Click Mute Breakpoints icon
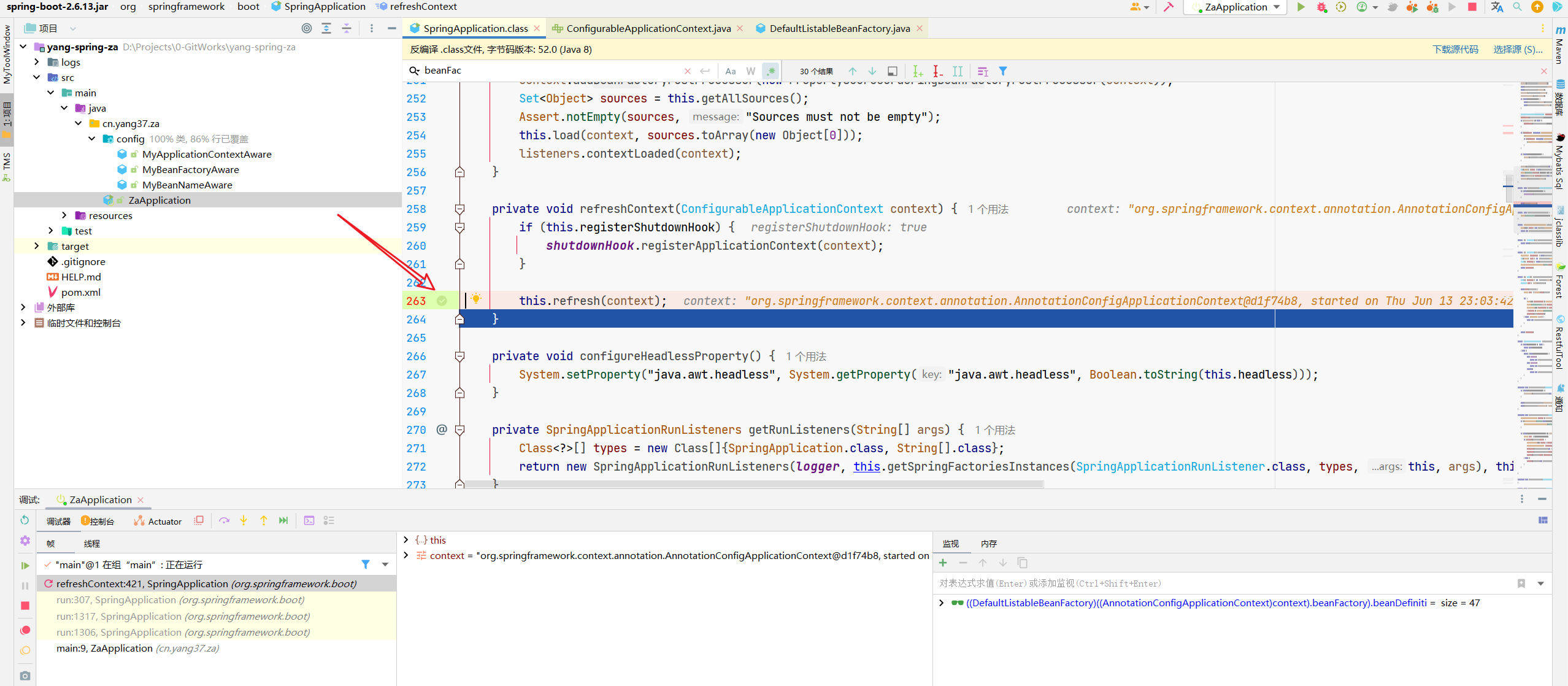This screenshot has height=686, width=1568. pos(25,650)
